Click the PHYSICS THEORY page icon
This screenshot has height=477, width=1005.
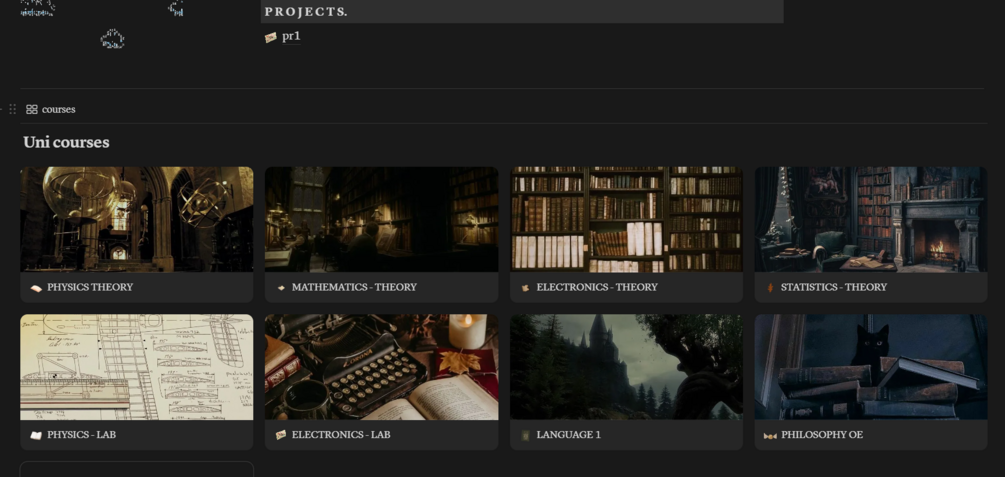36,288
